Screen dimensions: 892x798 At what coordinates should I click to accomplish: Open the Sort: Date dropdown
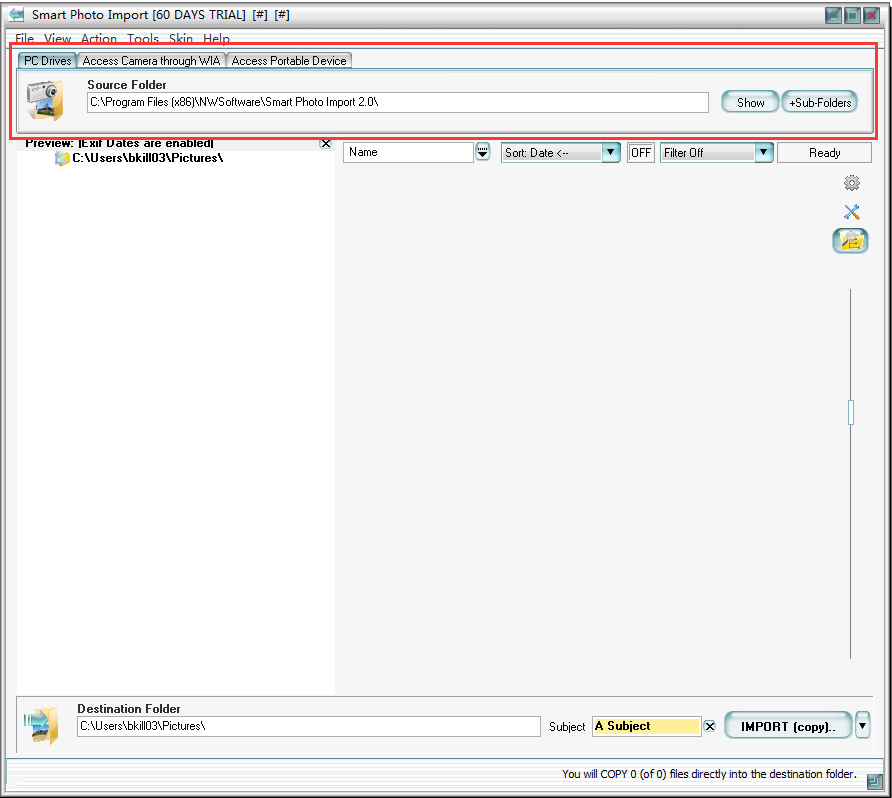[611, 152]
